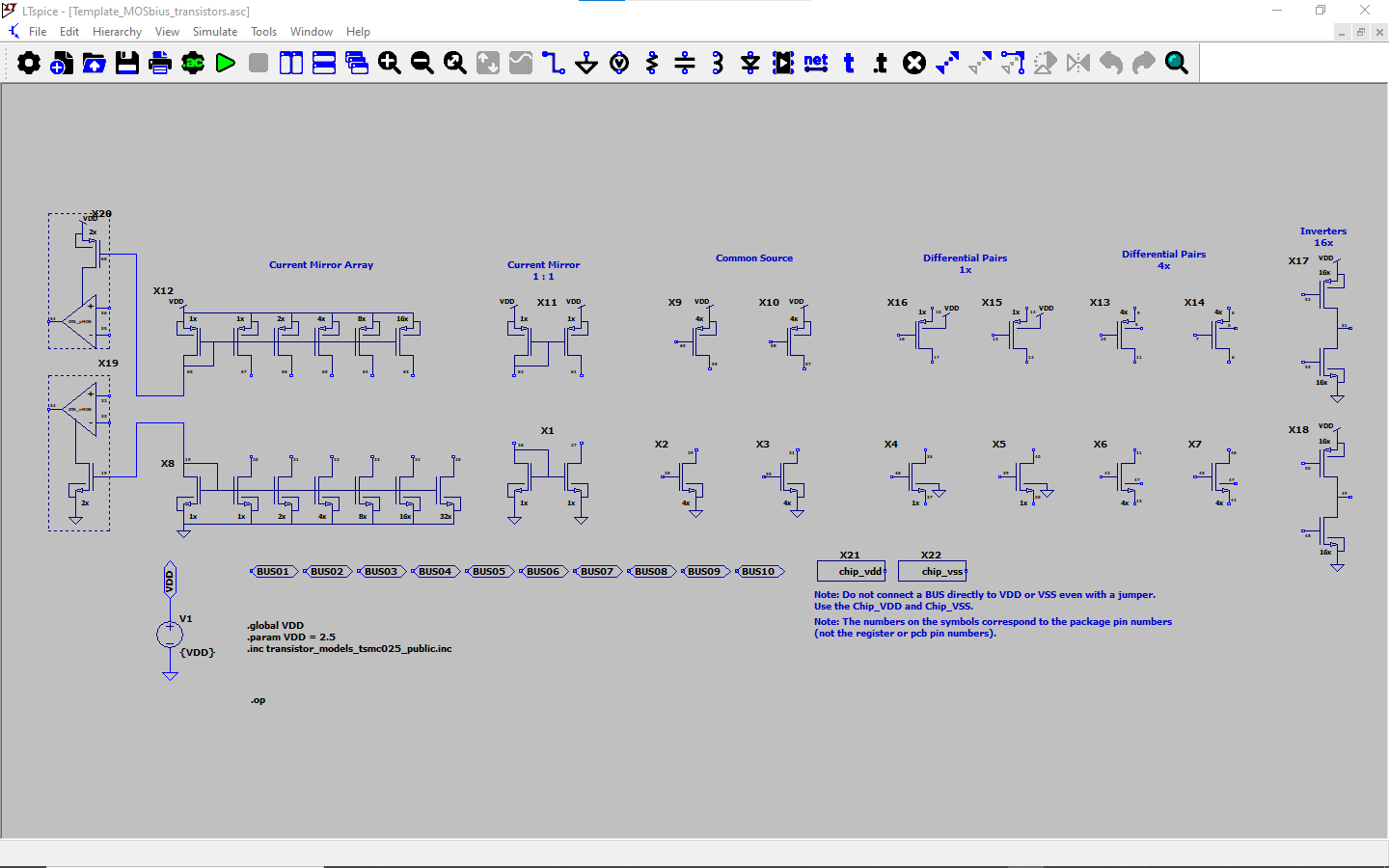Select the Draw Wire tool
Image resolution: width=1389 pixels, height=868 pixels.
[554, 64]
